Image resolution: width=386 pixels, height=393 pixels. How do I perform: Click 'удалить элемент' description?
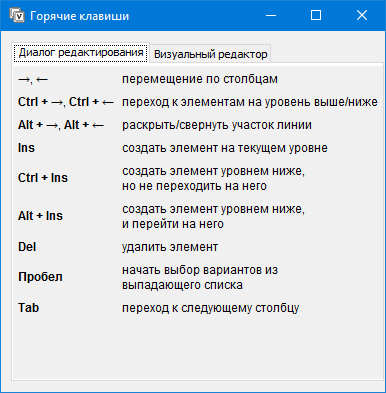pyautogui.click(x=170, y=247)
